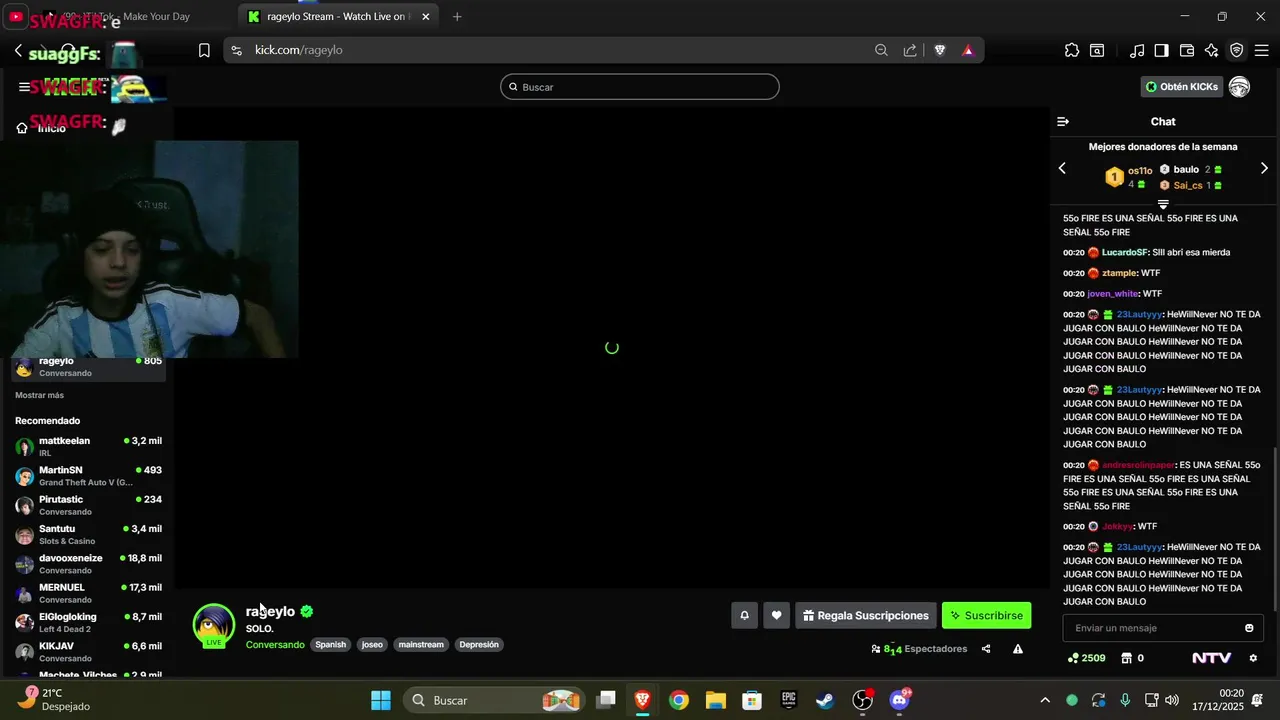Open recommended channel MERNUEL

[x=88, y=593]
